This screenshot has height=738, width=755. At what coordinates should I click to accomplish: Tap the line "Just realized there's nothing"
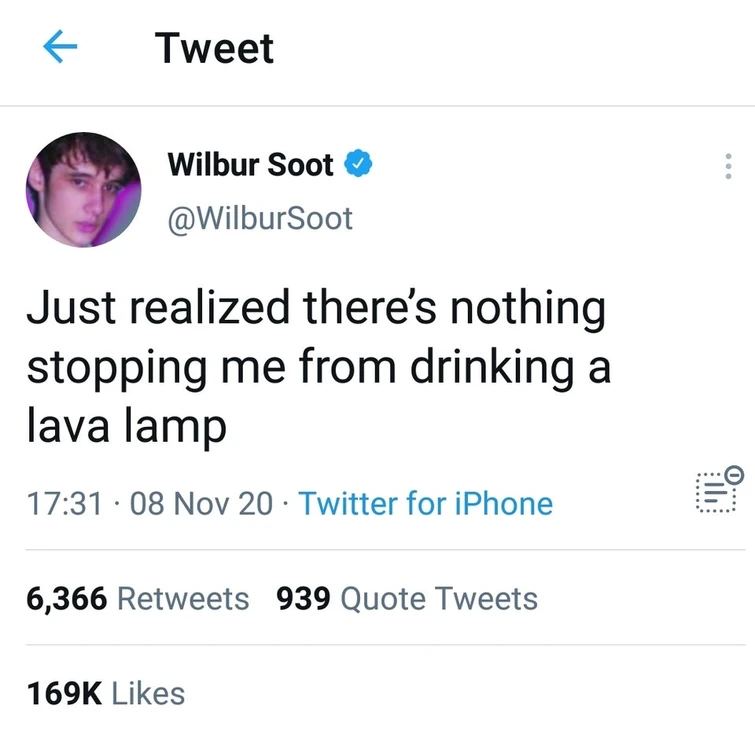(316, 309)
